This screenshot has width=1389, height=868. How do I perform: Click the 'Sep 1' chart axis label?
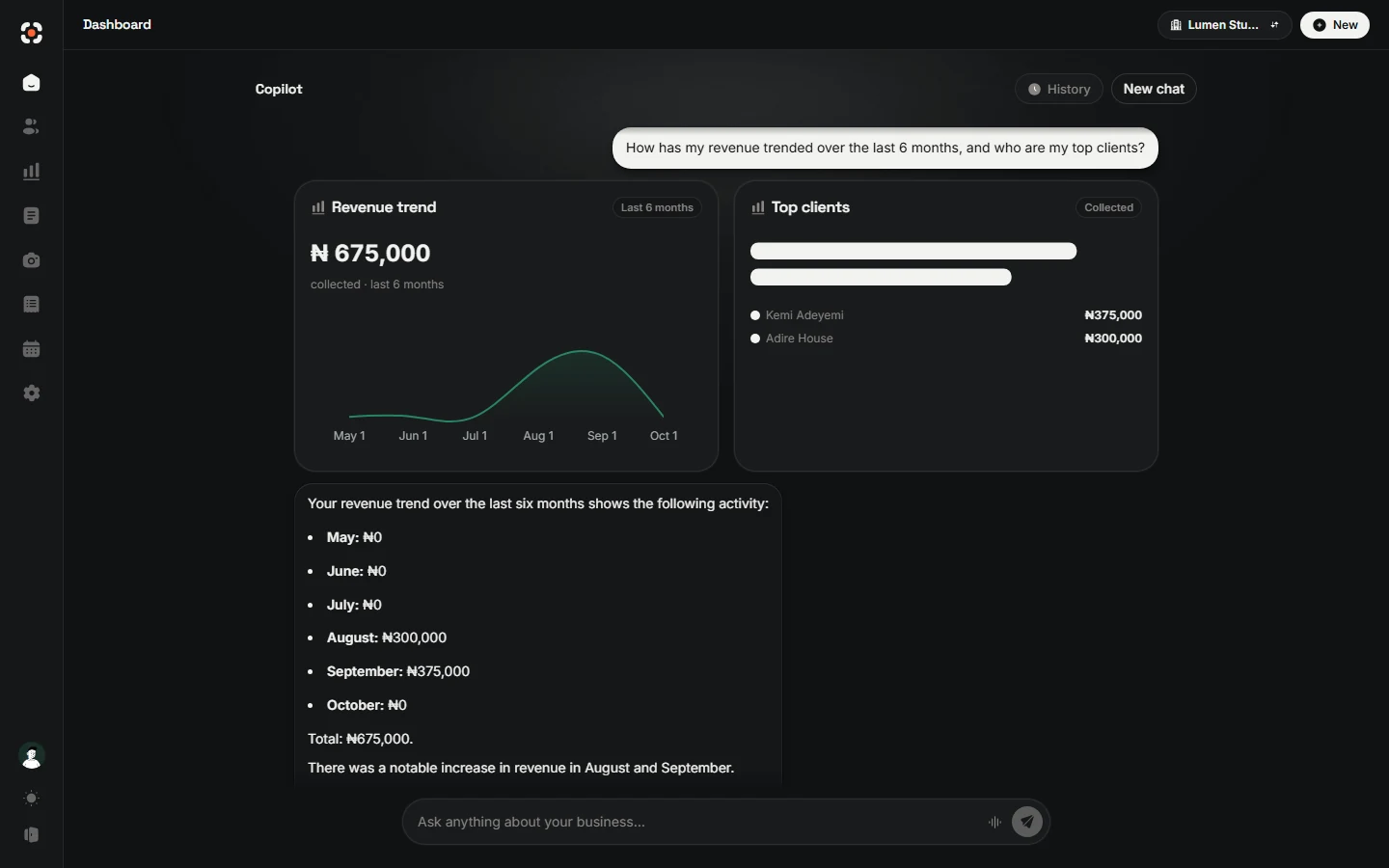(x=602, y=436)
